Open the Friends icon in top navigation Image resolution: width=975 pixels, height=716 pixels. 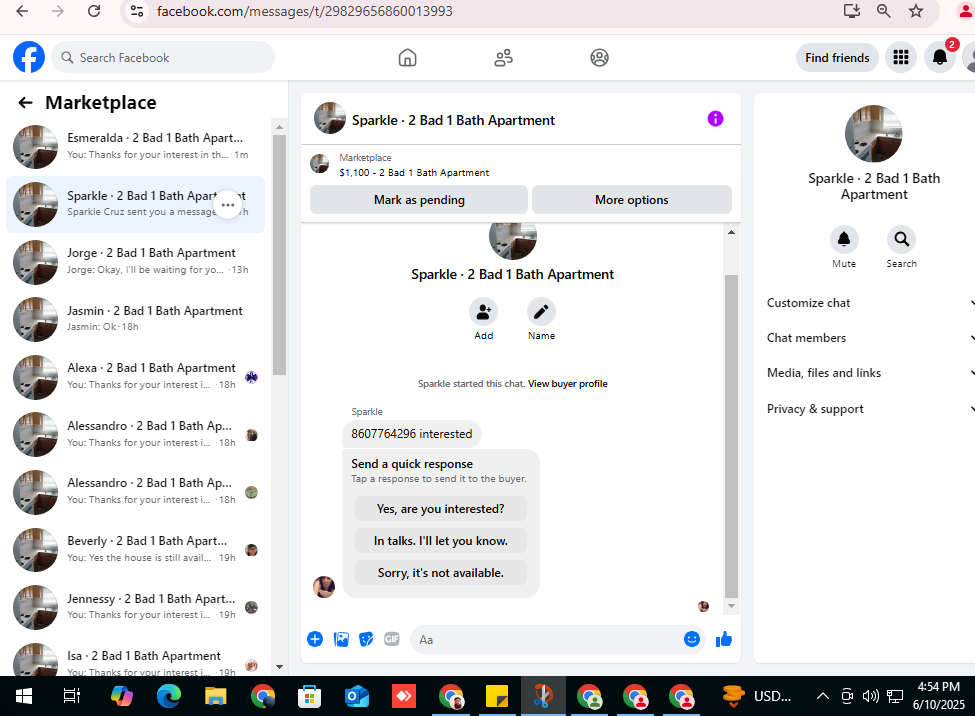(503, 58)
